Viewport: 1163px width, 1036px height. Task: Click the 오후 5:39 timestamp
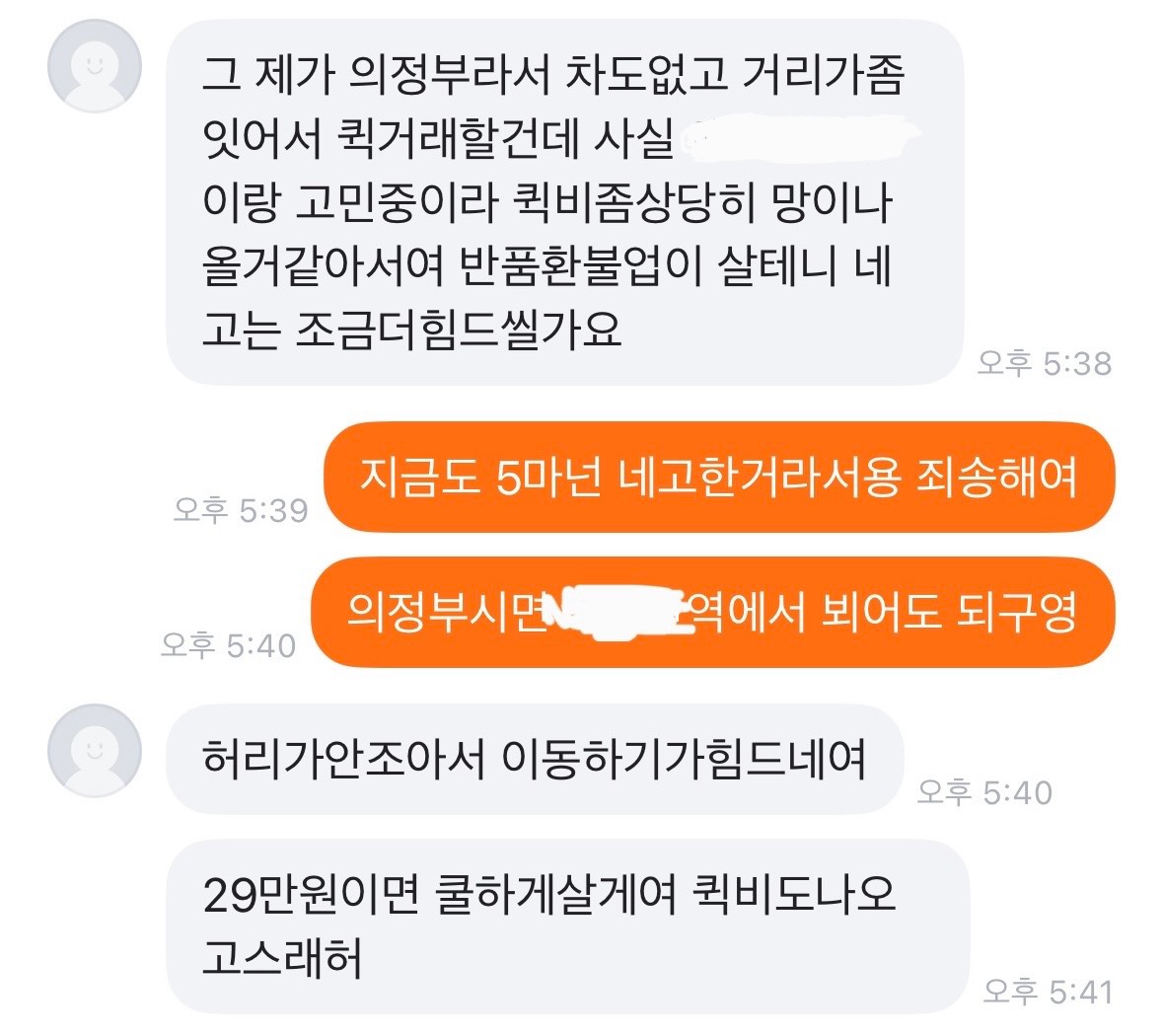[x=241, y=510]
